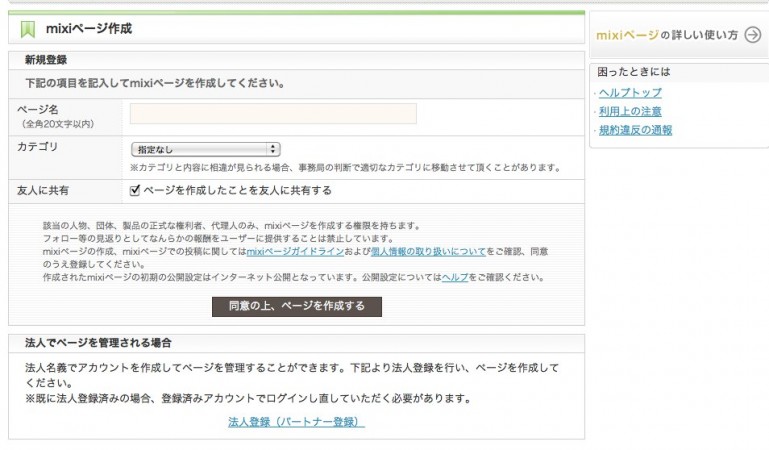Select the 規約違反の通報 sidebar link
Viewport: 769px width, 450px height.
point(635,130)
